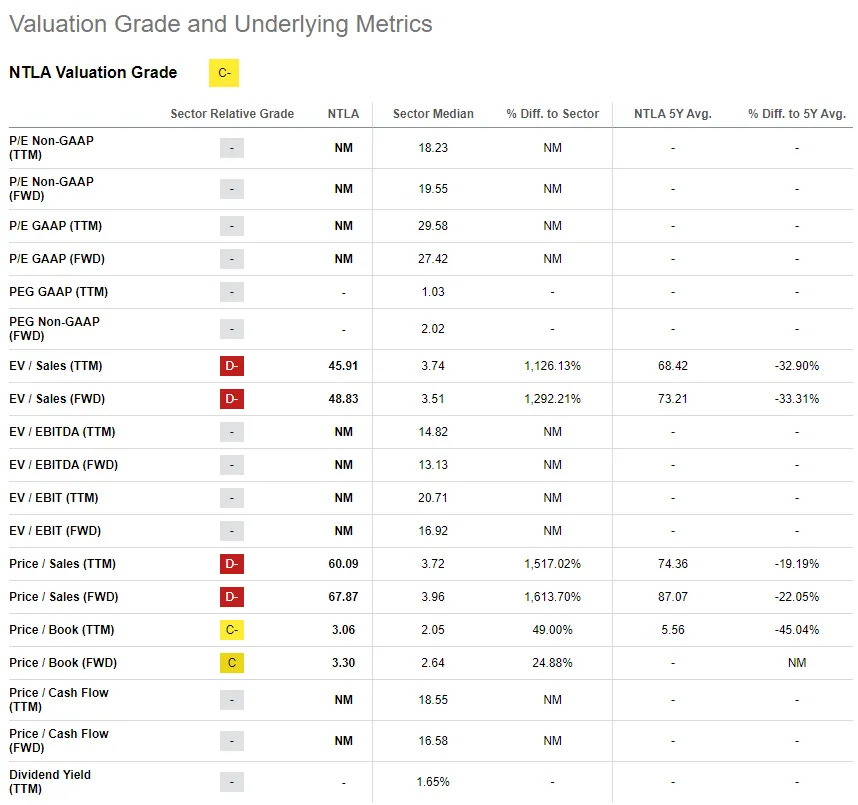The image size is (858, 805).
Task: Click the 48.83 EV / Sales (FWD) value
Action: click(344, 399)
